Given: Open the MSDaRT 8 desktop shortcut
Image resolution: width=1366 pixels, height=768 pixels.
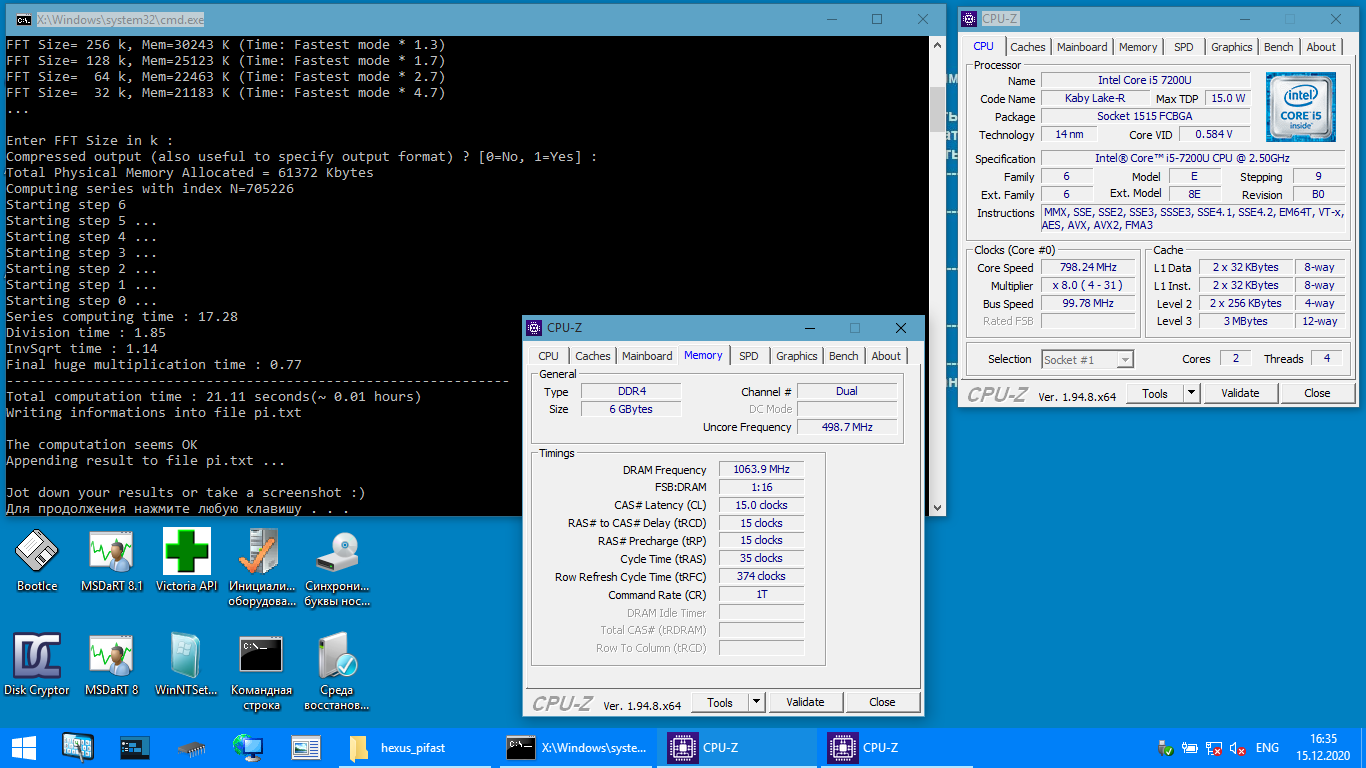Looking at the screenshot, I should pyautogui.click(x=111, y=664).
